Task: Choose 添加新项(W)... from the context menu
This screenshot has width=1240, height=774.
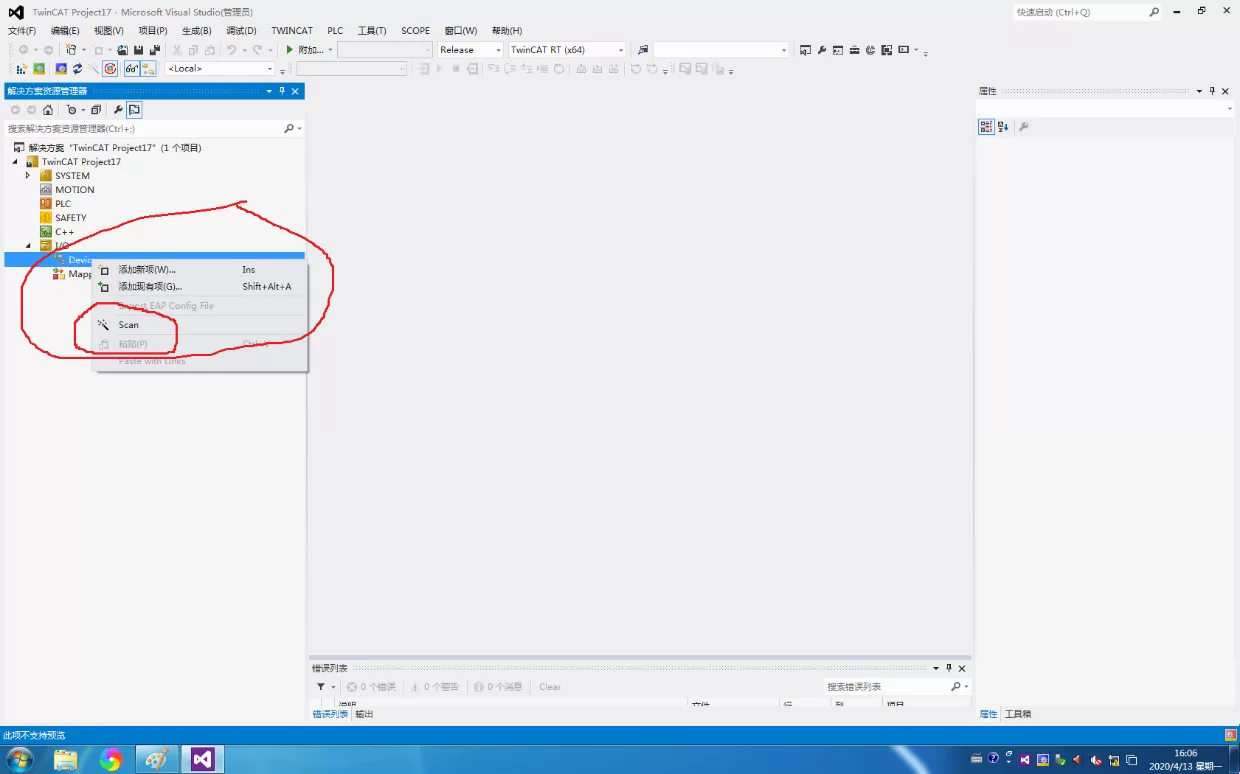Action: pyautogui.click(x=146, y=270)
